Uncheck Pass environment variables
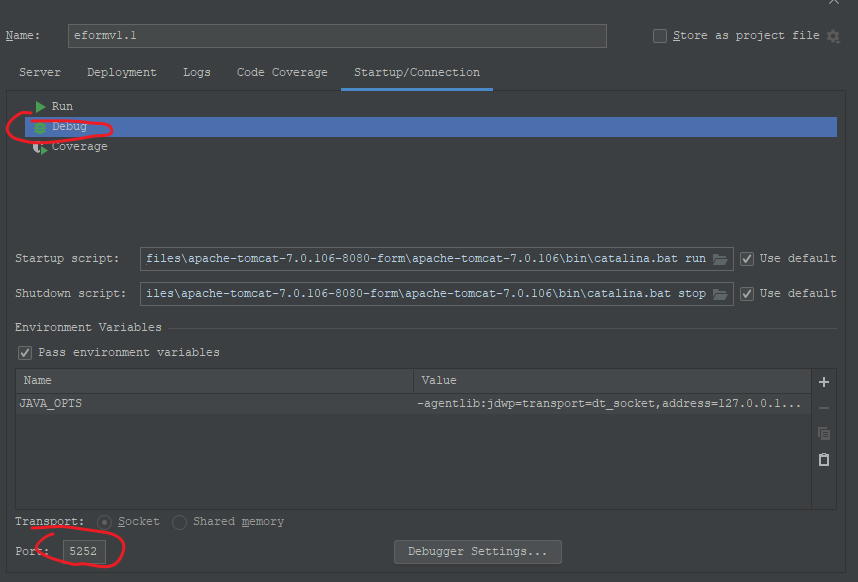Screen dimensions: 858x582 (25, 353)
